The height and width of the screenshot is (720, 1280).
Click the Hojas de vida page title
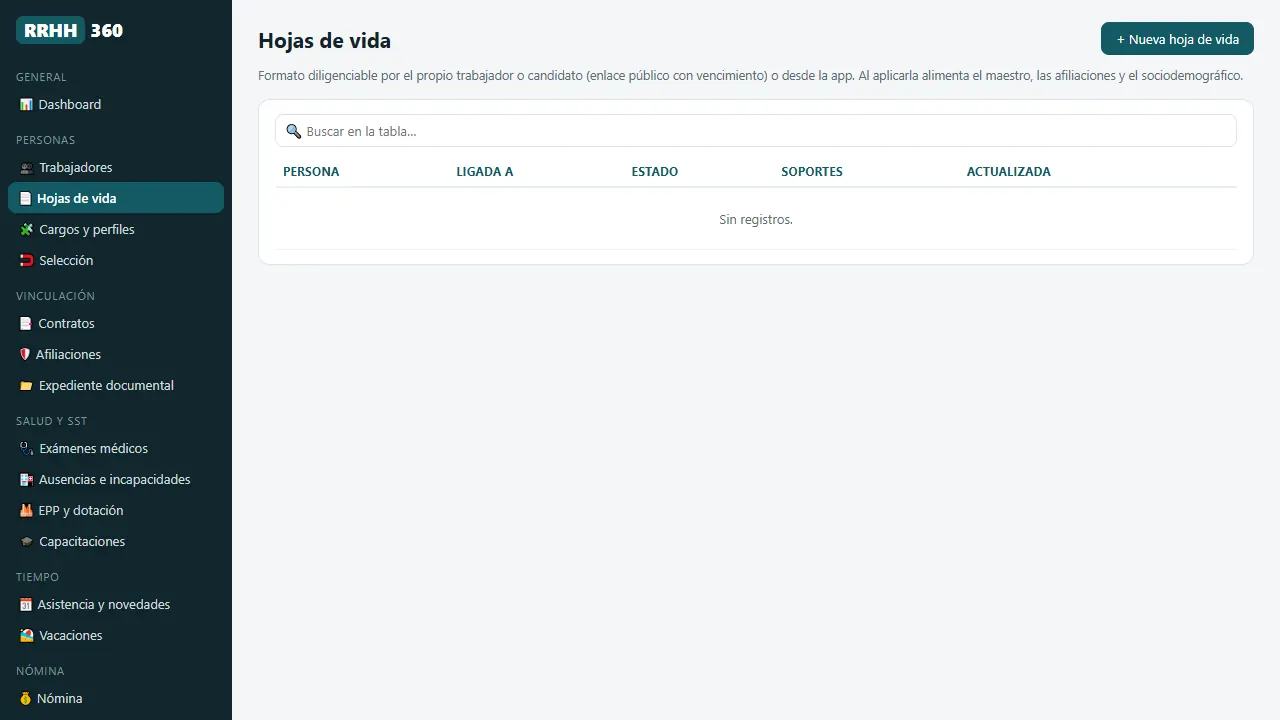[325, 41]
